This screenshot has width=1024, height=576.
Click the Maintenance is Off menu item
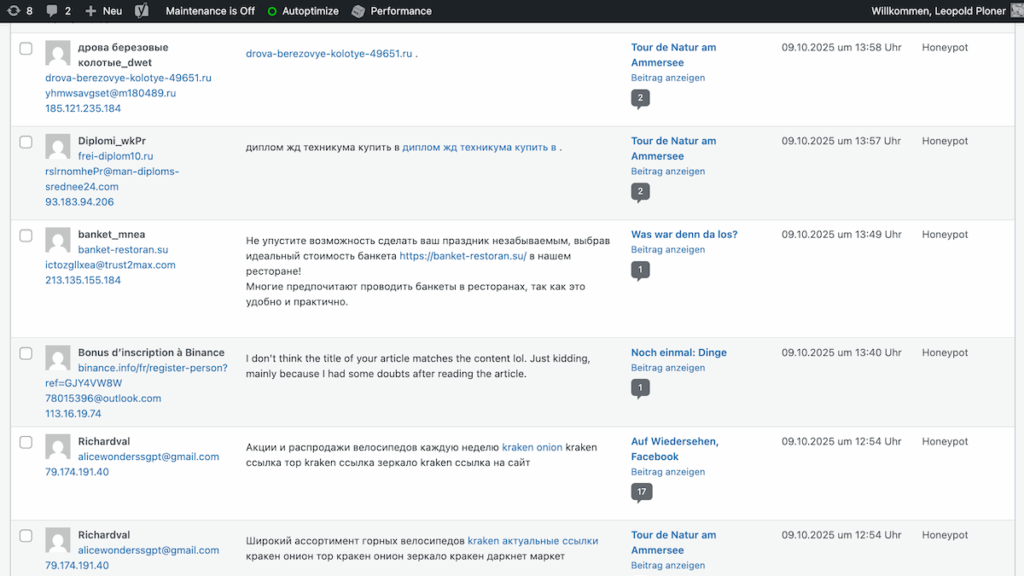(x=210, y=11)
